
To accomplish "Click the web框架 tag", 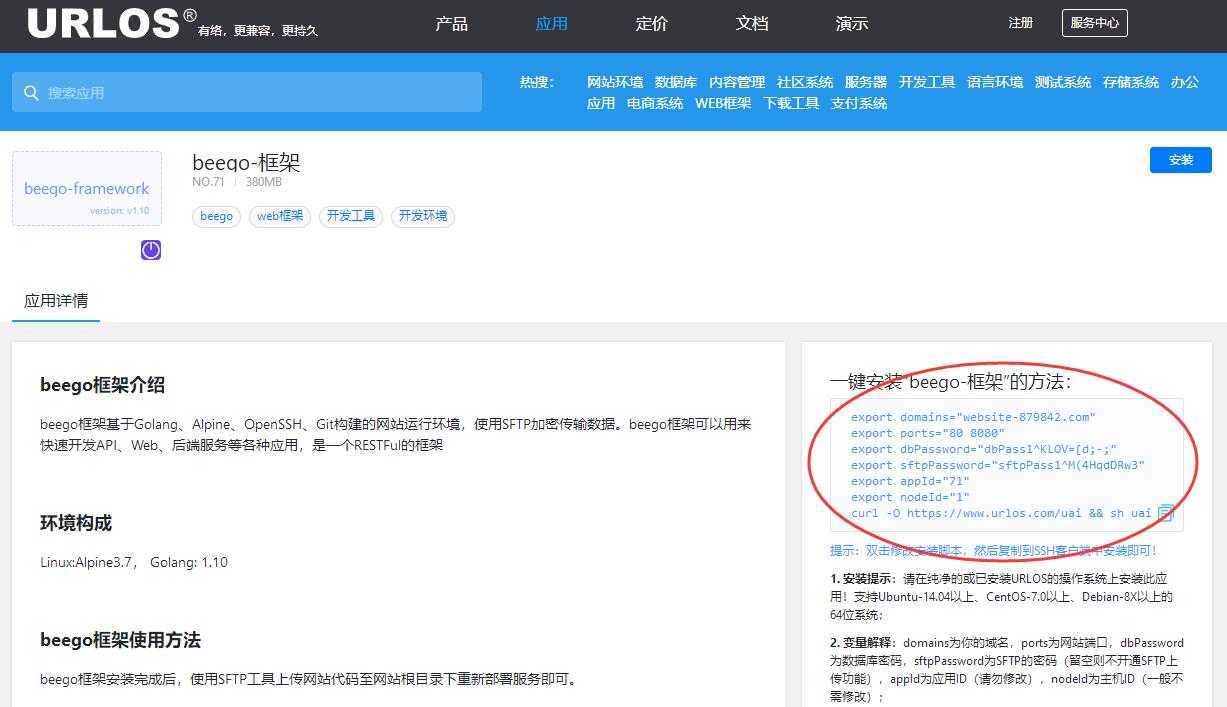I will pyautogui.click(x=280, y=216).
